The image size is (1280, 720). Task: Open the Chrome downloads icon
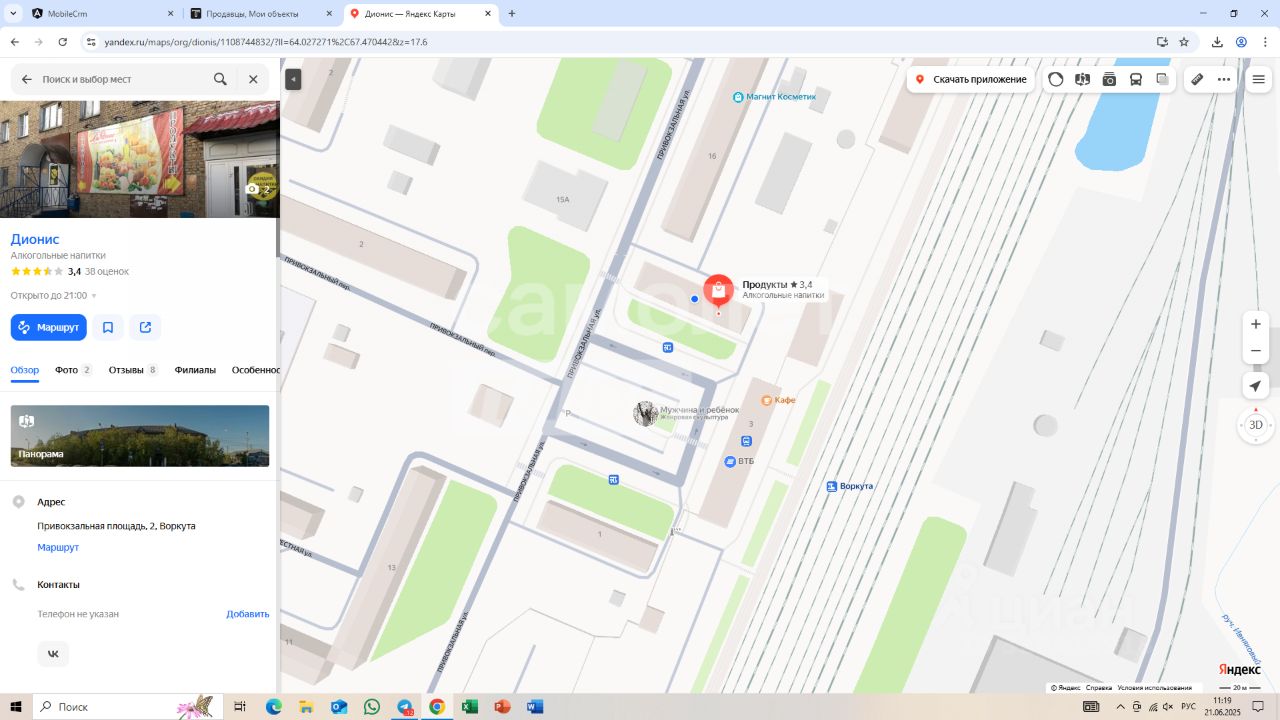[x=1217, y=42]
